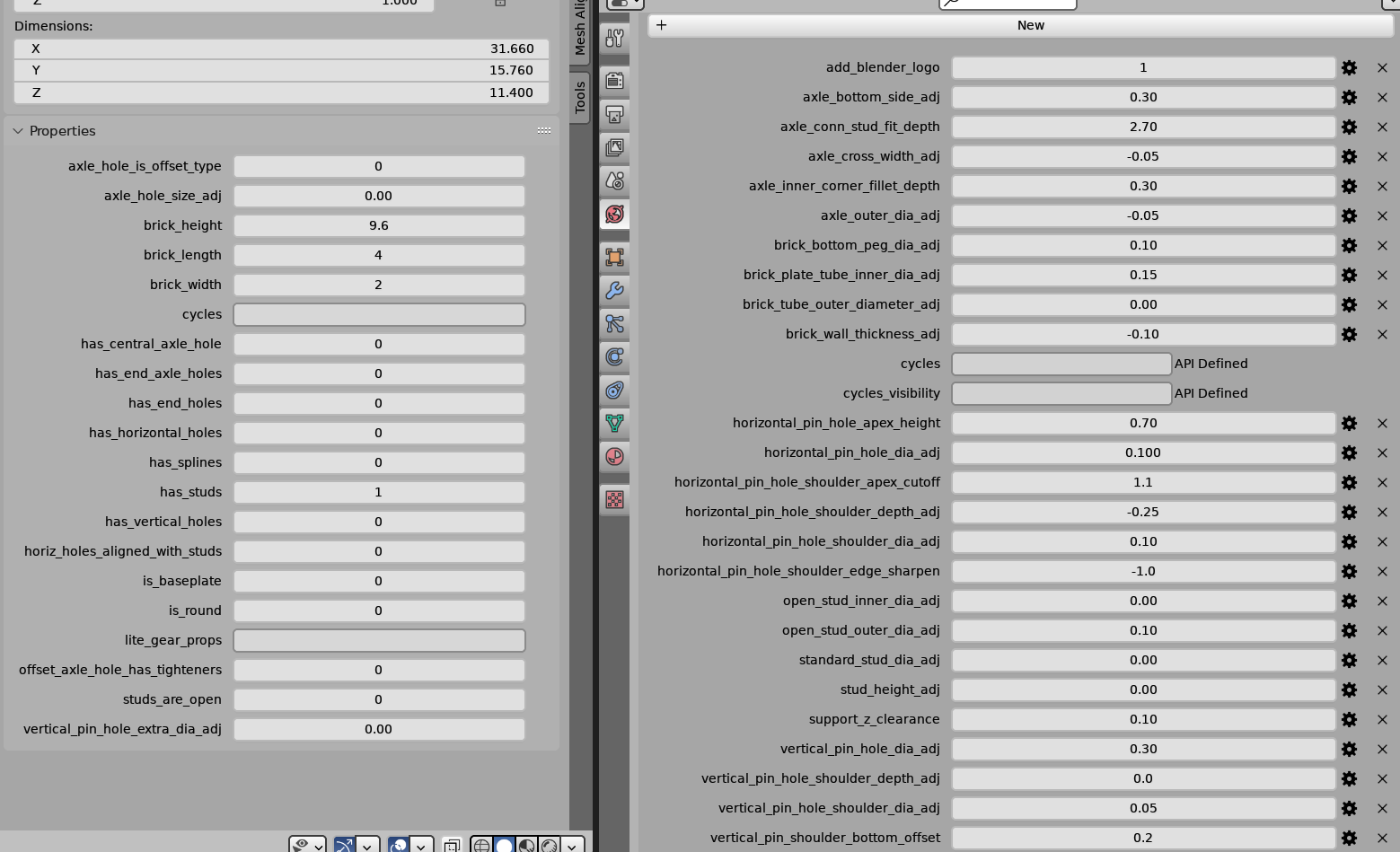1400x852 pixels.
Task: Open the Texture properties tab
Action: [614, 499]
